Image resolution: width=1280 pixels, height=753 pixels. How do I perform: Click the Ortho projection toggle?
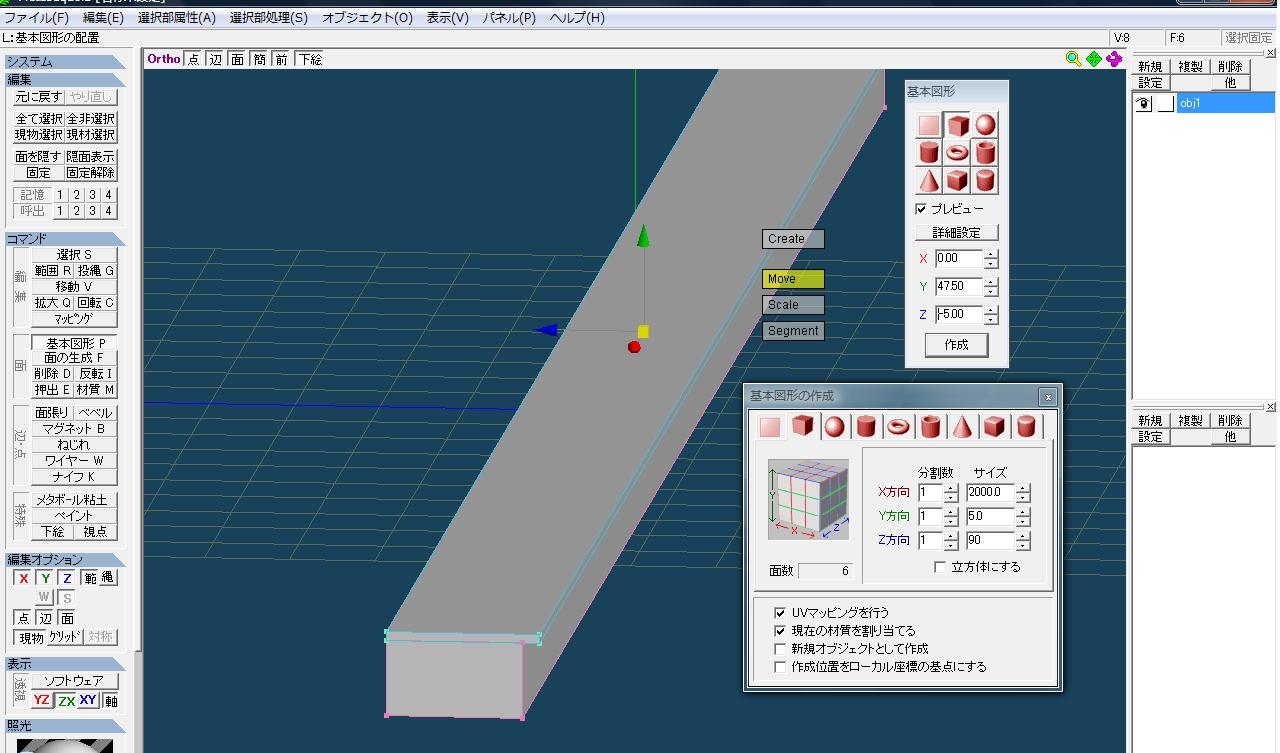click(164, 59)
